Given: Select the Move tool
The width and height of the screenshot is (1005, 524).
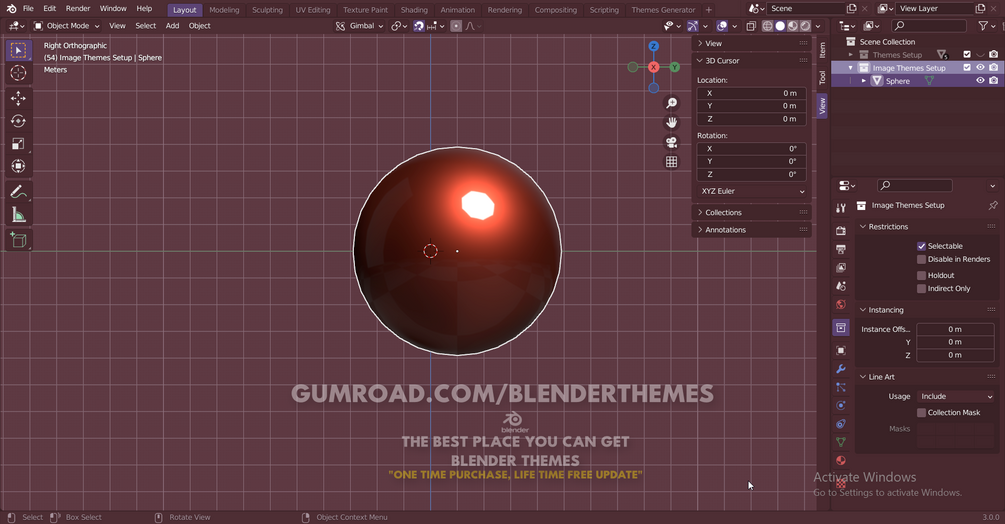Looking at the screenshot, I should point(18,98).
